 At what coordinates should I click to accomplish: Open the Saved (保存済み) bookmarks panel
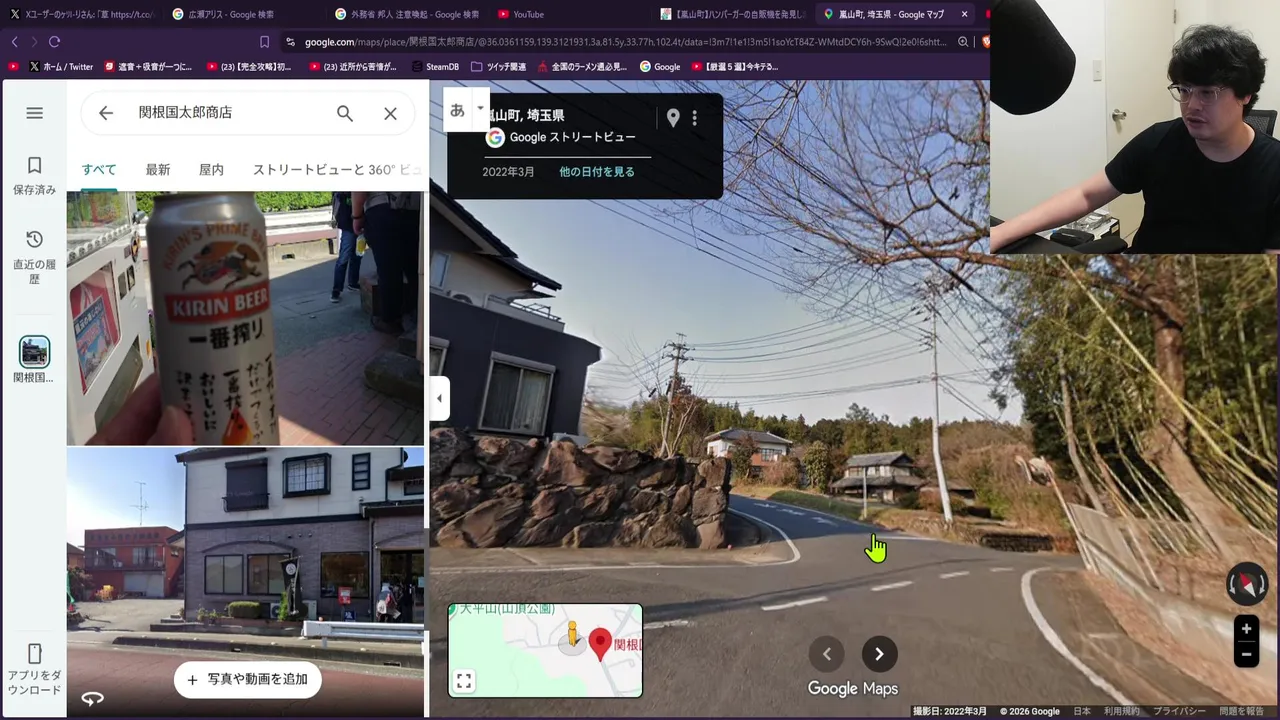34,175
